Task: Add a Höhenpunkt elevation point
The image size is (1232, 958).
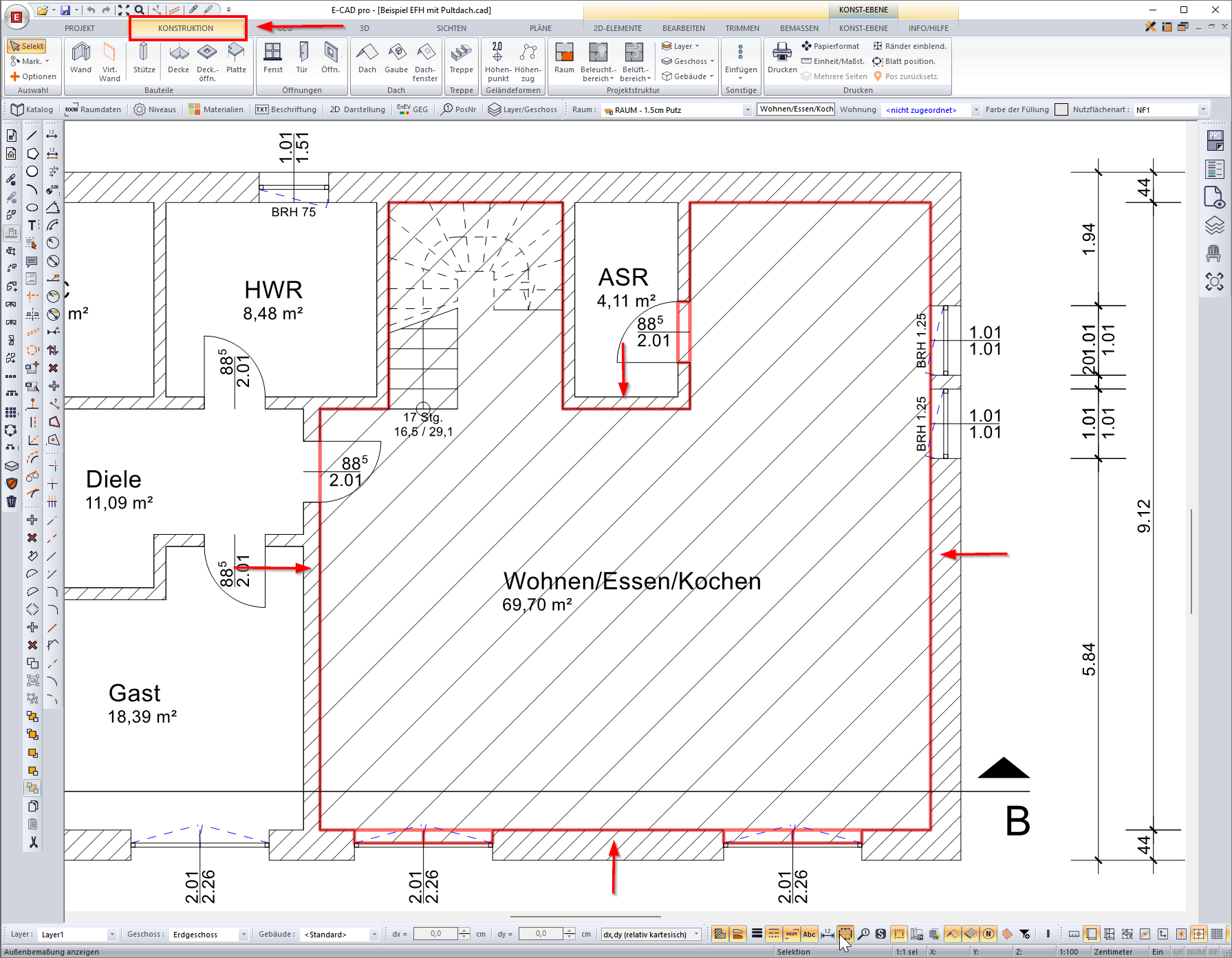Action: point(497,61)
